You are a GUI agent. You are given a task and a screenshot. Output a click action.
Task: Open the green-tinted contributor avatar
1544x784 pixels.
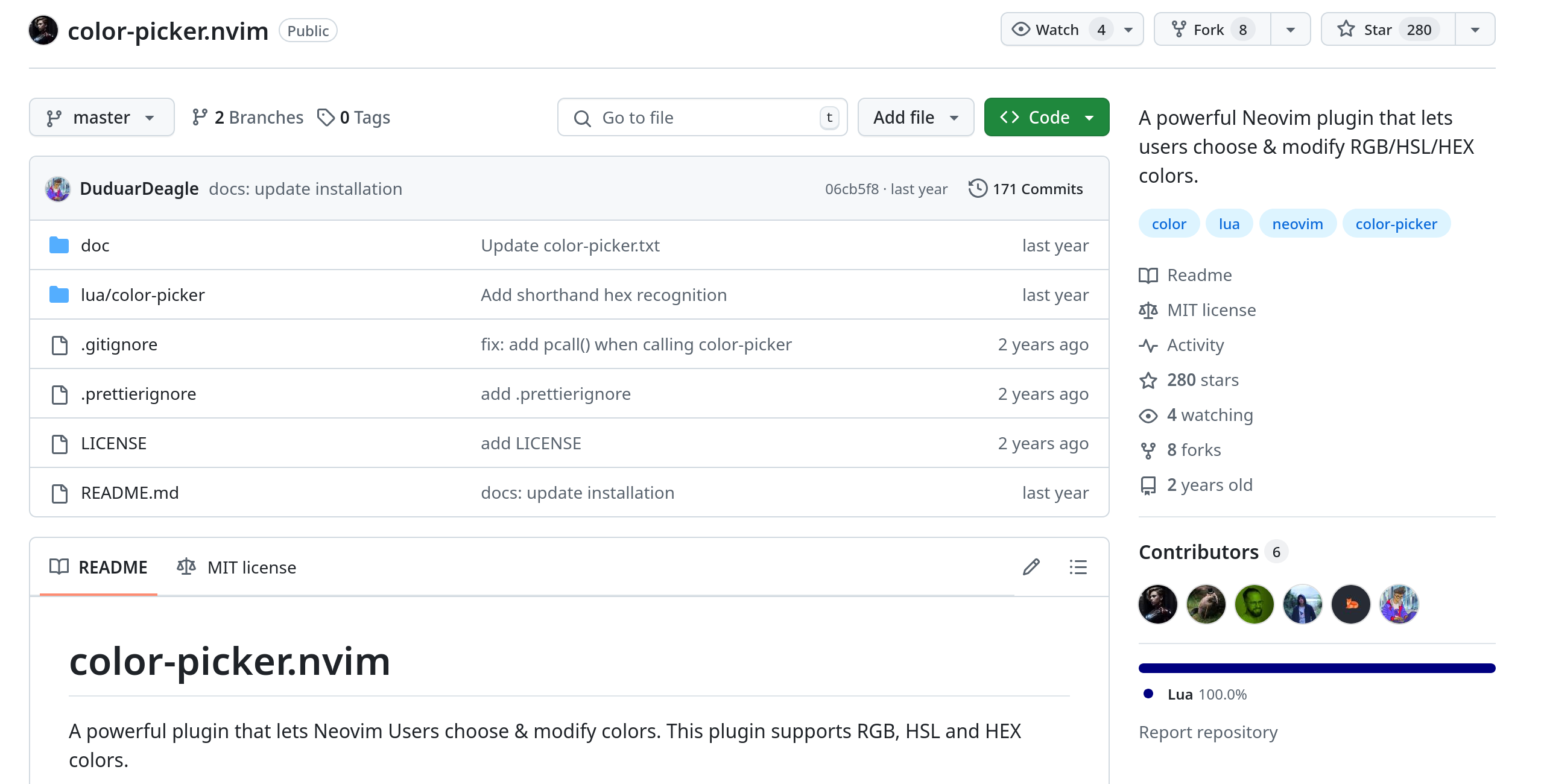coord(1254,604)
